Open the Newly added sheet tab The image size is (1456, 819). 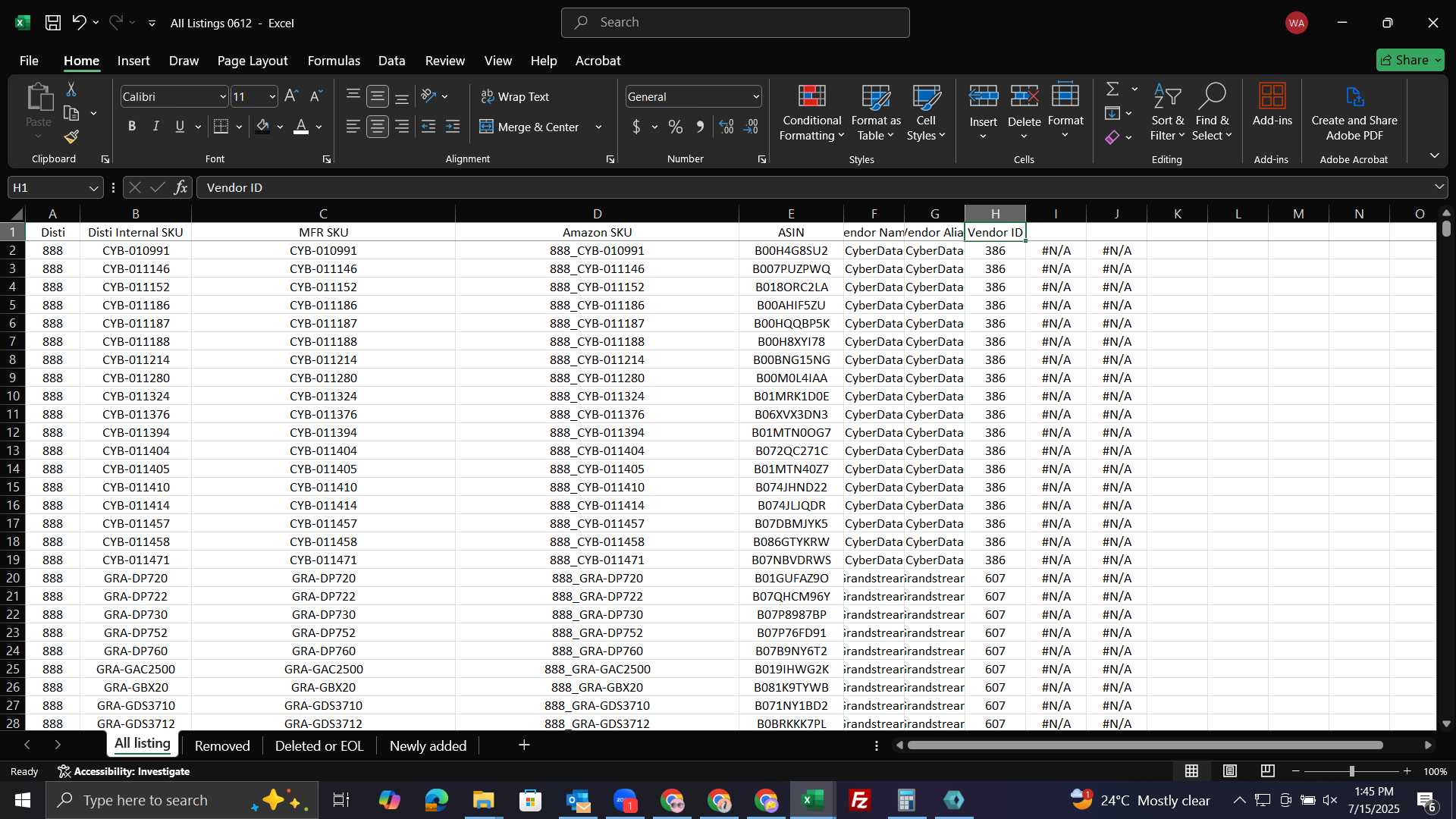[x=428, y=745]
